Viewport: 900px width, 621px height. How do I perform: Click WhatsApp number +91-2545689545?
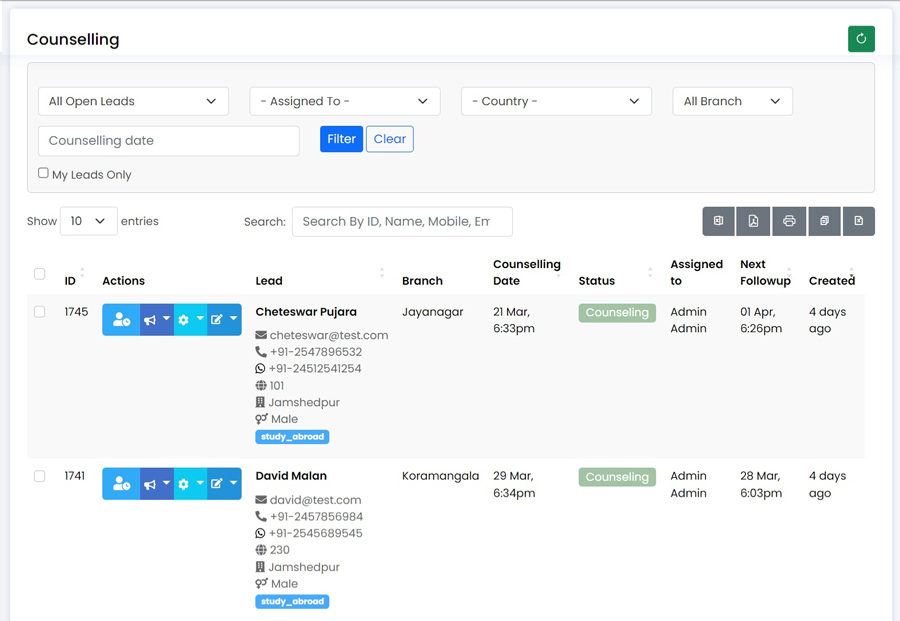pyautogui.click(x=316, y=533)
